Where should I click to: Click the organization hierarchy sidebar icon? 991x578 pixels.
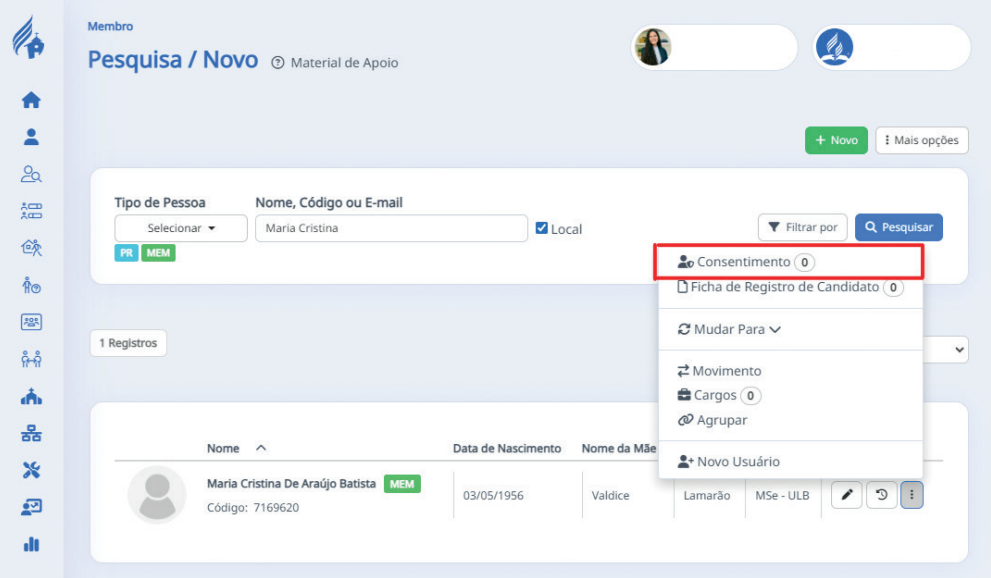click(x=31, y=433)
